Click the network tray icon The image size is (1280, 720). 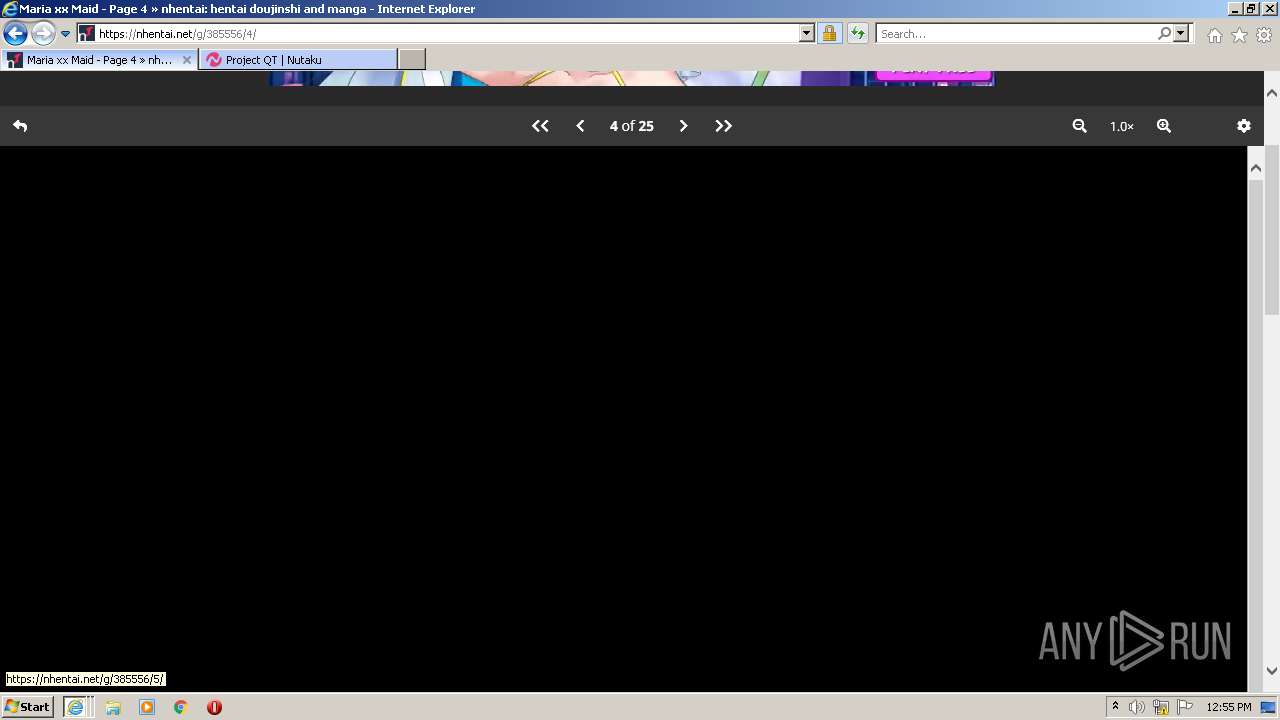pos(1161,707)
